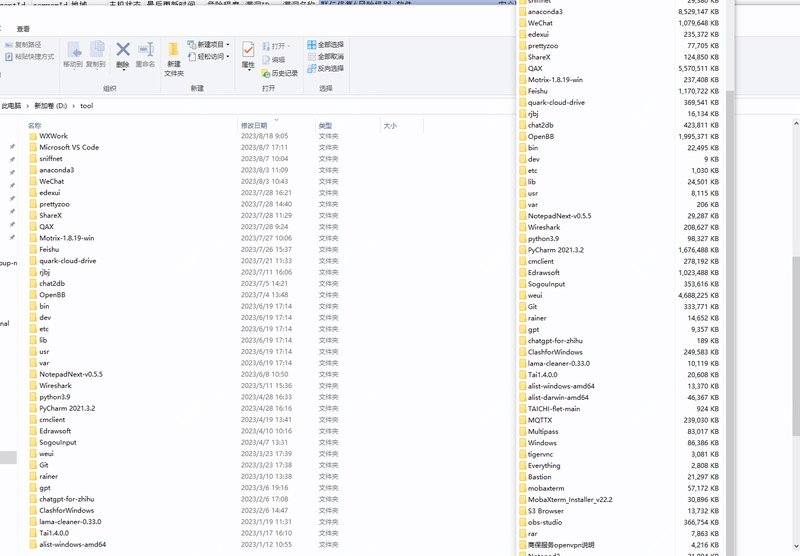Expand the Easy access (轻松访问) dropdown
800x556 pixels.
coord(229,57)
